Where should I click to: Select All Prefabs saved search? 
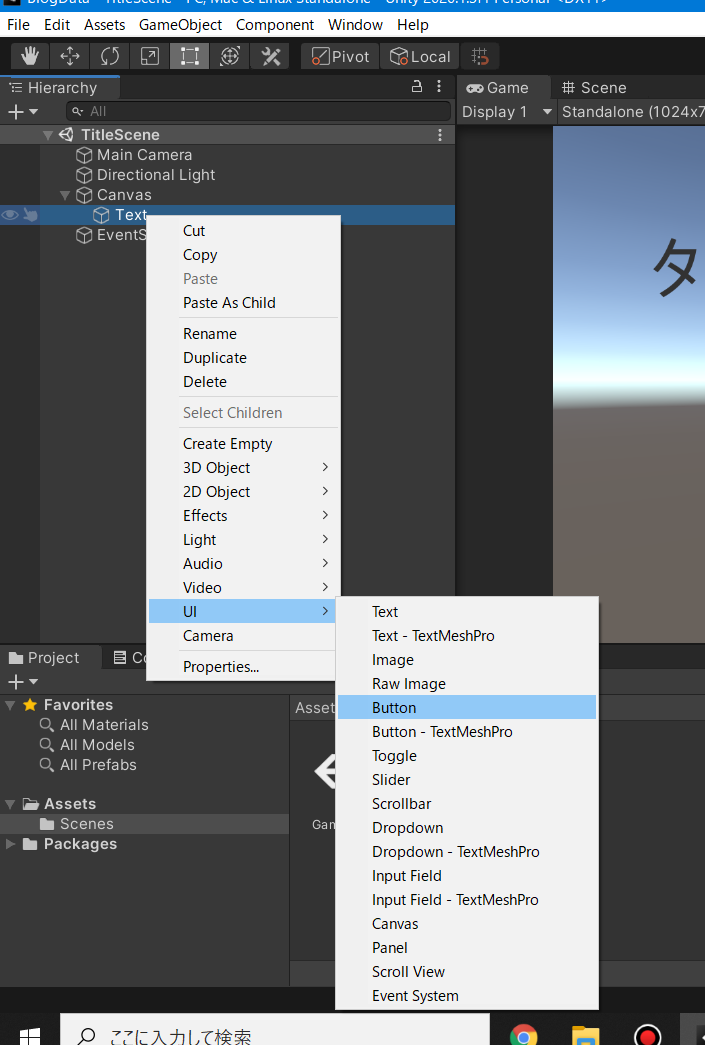(x=88, y=764)
